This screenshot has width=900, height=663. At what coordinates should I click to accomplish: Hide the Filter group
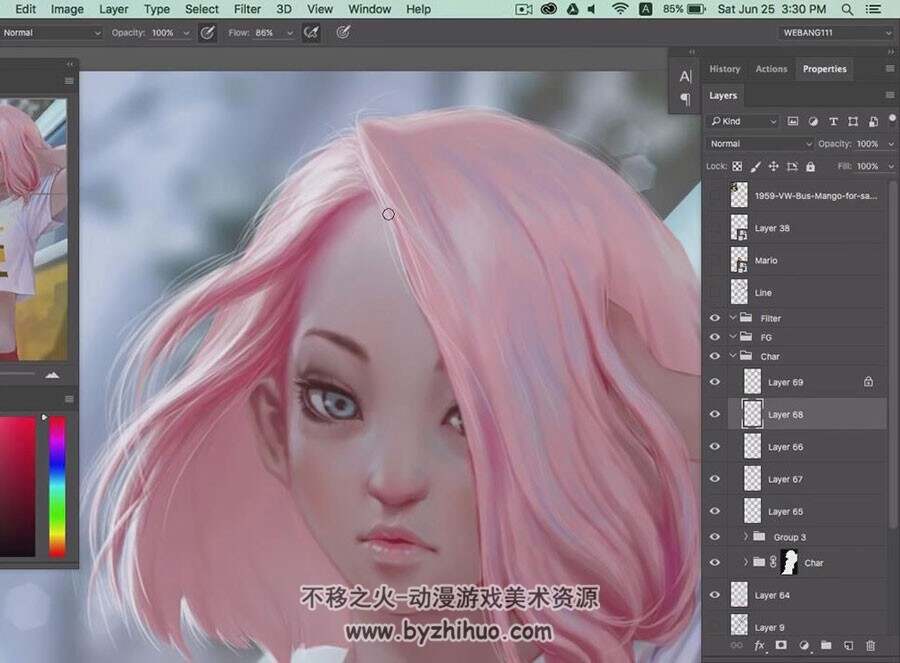click(715, 318)
